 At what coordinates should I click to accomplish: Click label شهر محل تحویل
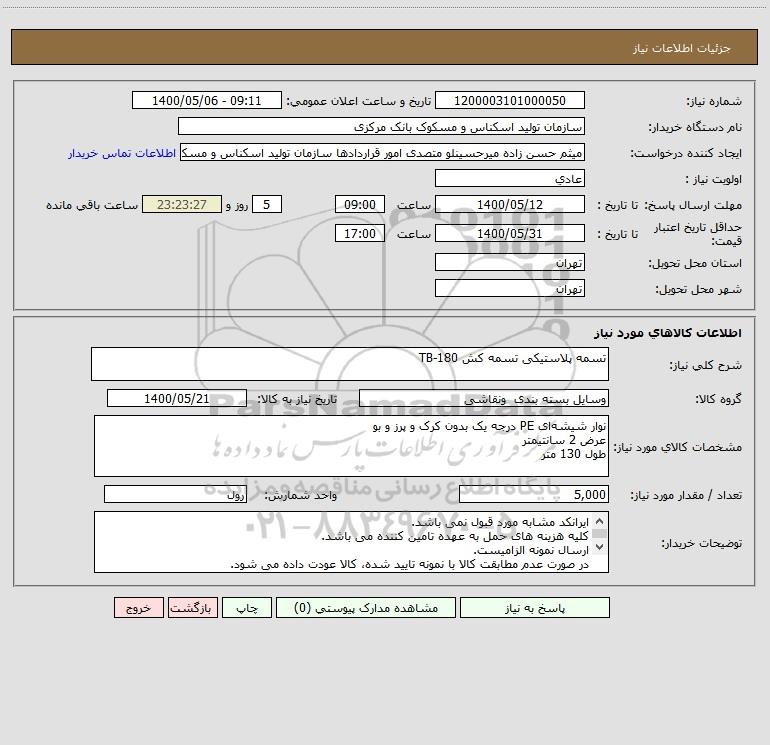click(699, 289)
